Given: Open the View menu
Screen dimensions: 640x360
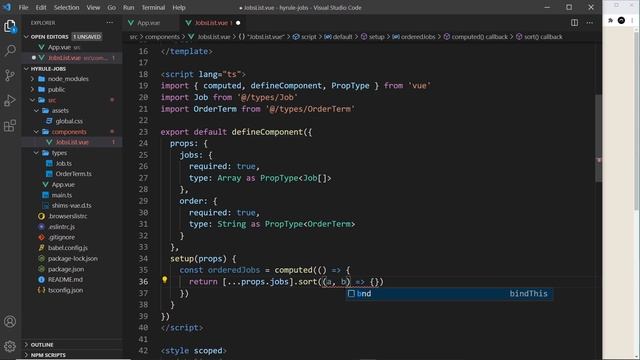Looking at the screenshot, I should (93, 7).
